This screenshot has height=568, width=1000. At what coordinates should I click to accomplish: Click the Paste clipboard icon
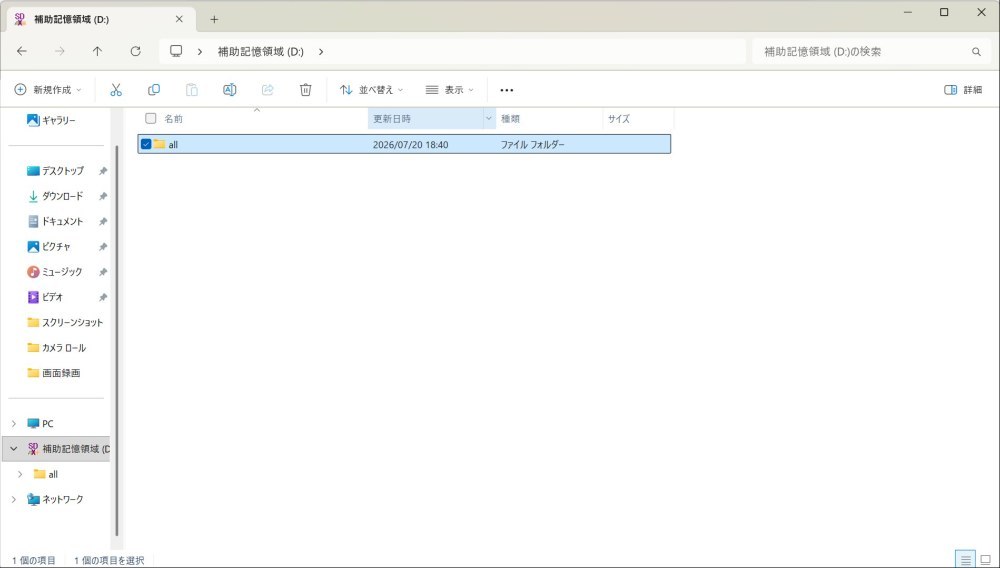click(191, 90)
